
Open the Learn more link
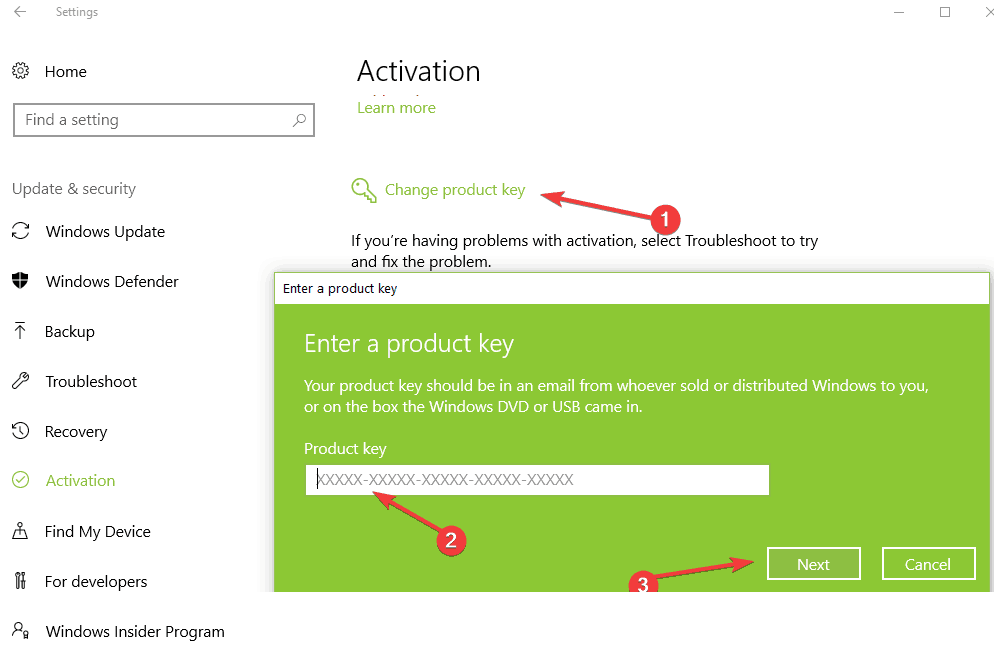(x=396, y=107)
